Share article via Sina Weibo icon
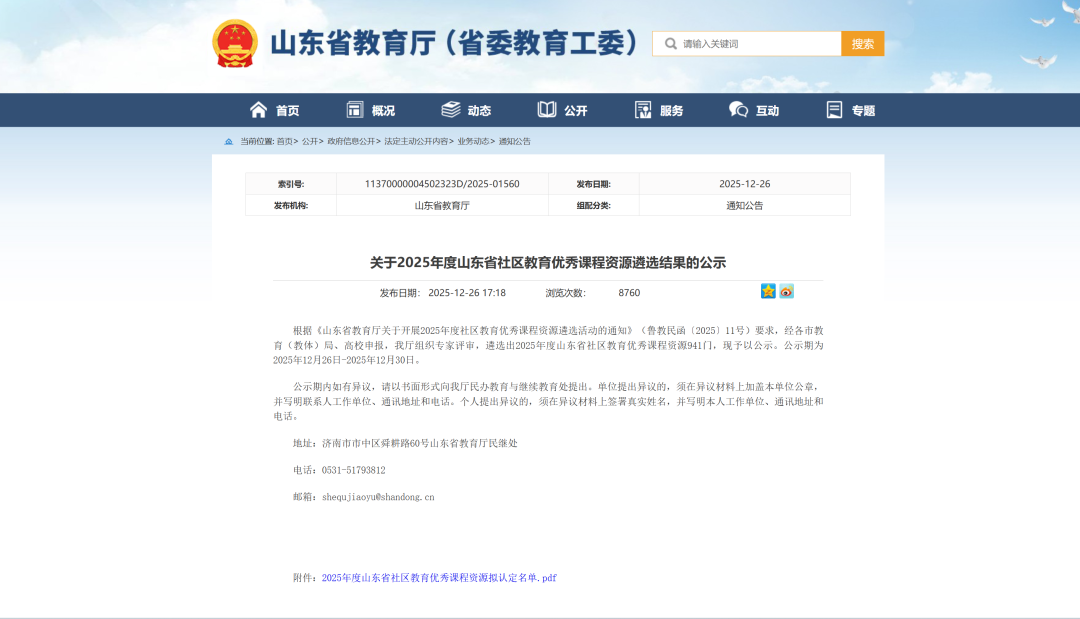Image resolution: width=1080 pixels, height=619 pixels. point(787,291)
